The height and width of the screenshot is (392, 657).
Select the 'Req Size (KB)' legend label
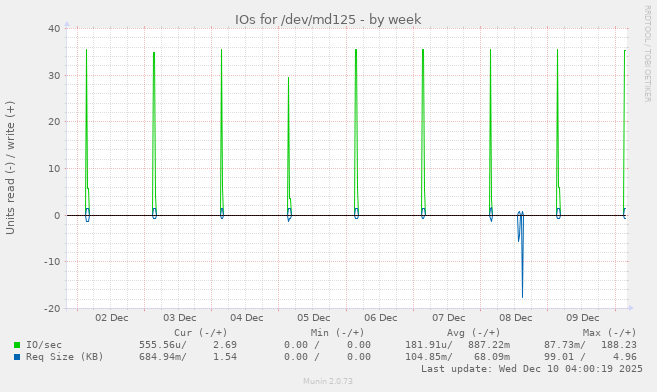(65, 357)
